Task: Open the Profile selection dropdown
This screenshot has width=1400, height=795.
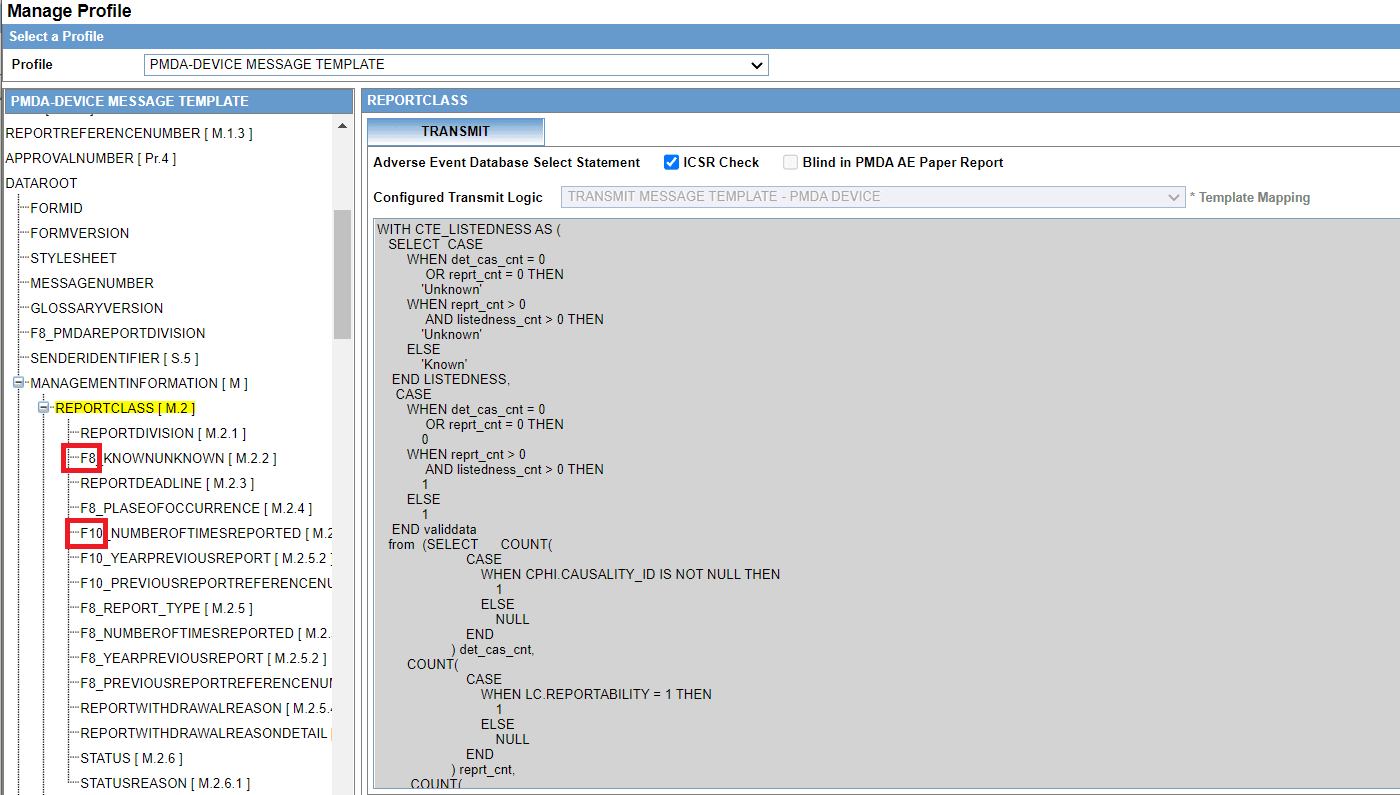Action: [x=757, y=64]
